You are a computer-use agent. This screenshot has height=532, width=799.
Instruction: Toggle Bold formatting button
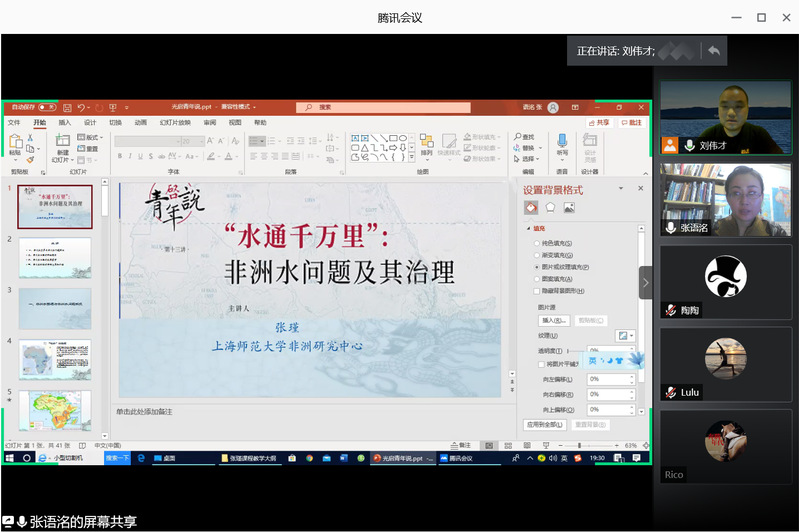[x=120, y=156]
